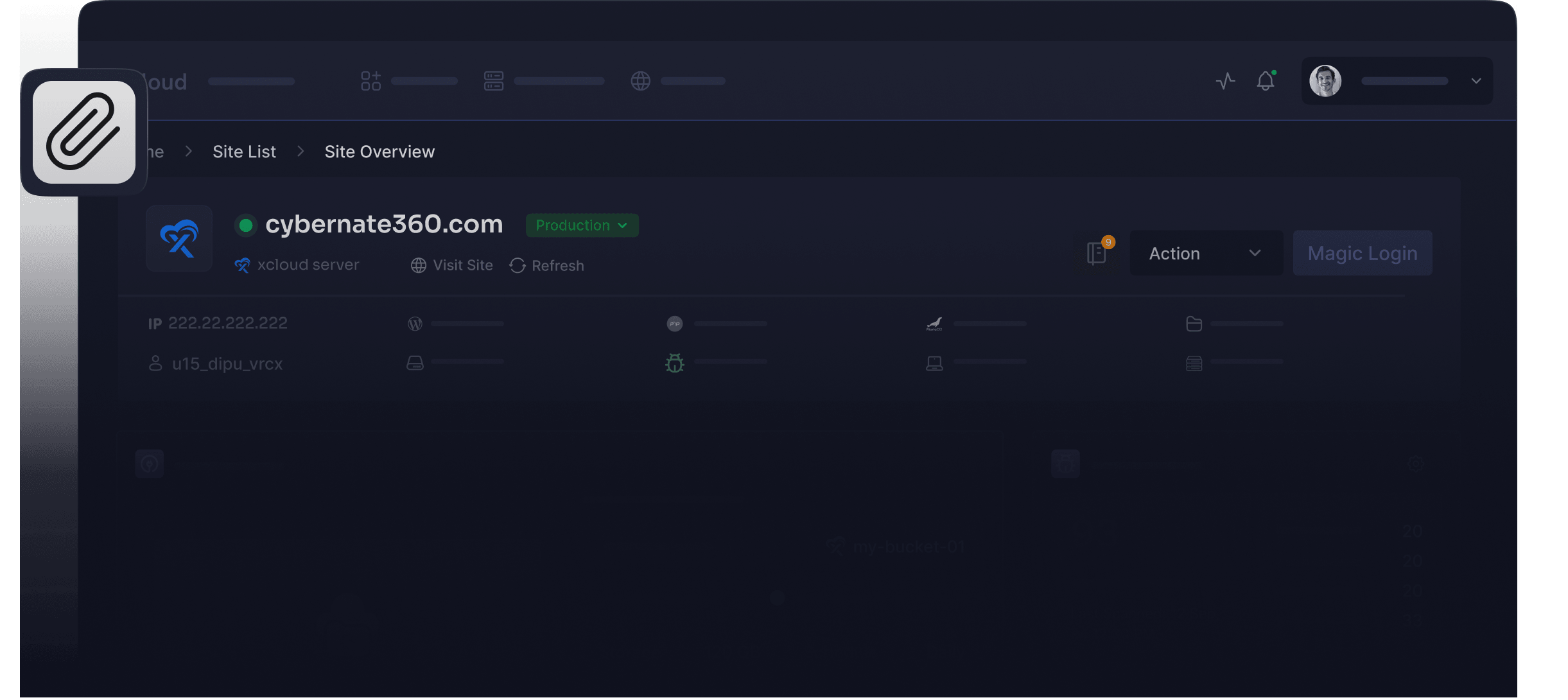Expand the user profile chevron menu
This screenshot has height=700, width=1568.
tap(1476, 81)
